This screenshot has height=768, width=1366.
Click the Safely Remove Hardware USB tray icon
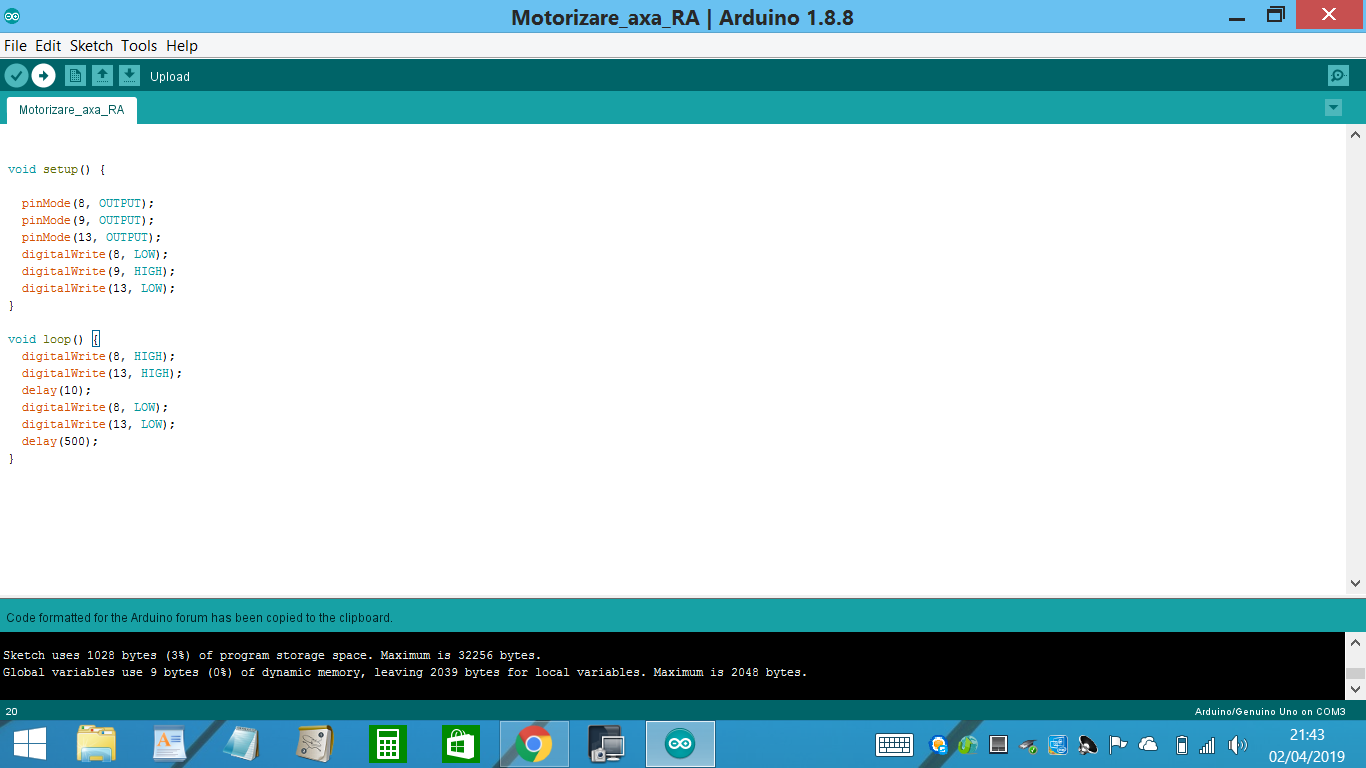point(1028,745)
